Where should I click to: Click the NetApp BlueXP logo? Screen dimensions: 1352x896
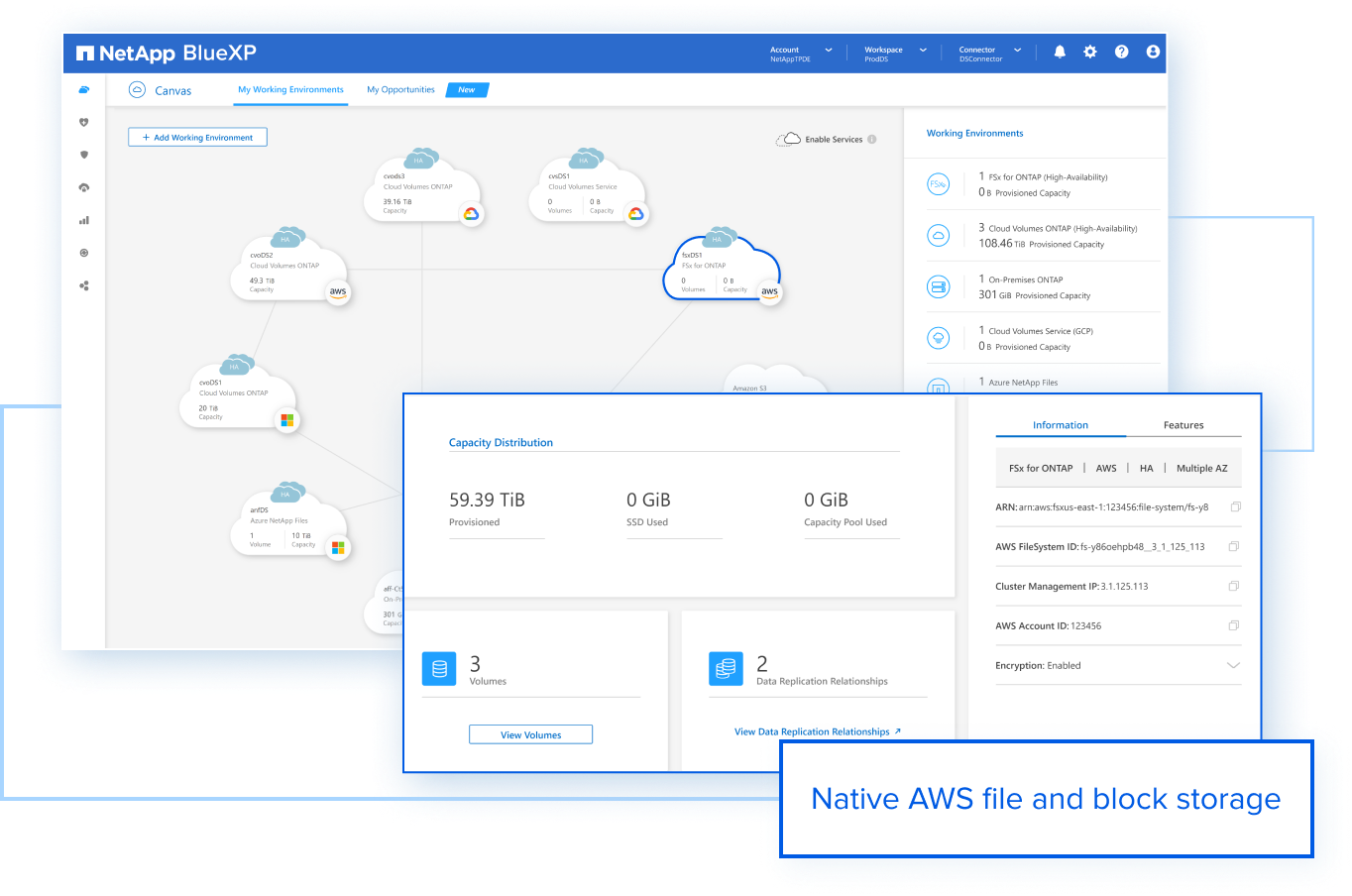pyautogui.click(x=167, y=52)
